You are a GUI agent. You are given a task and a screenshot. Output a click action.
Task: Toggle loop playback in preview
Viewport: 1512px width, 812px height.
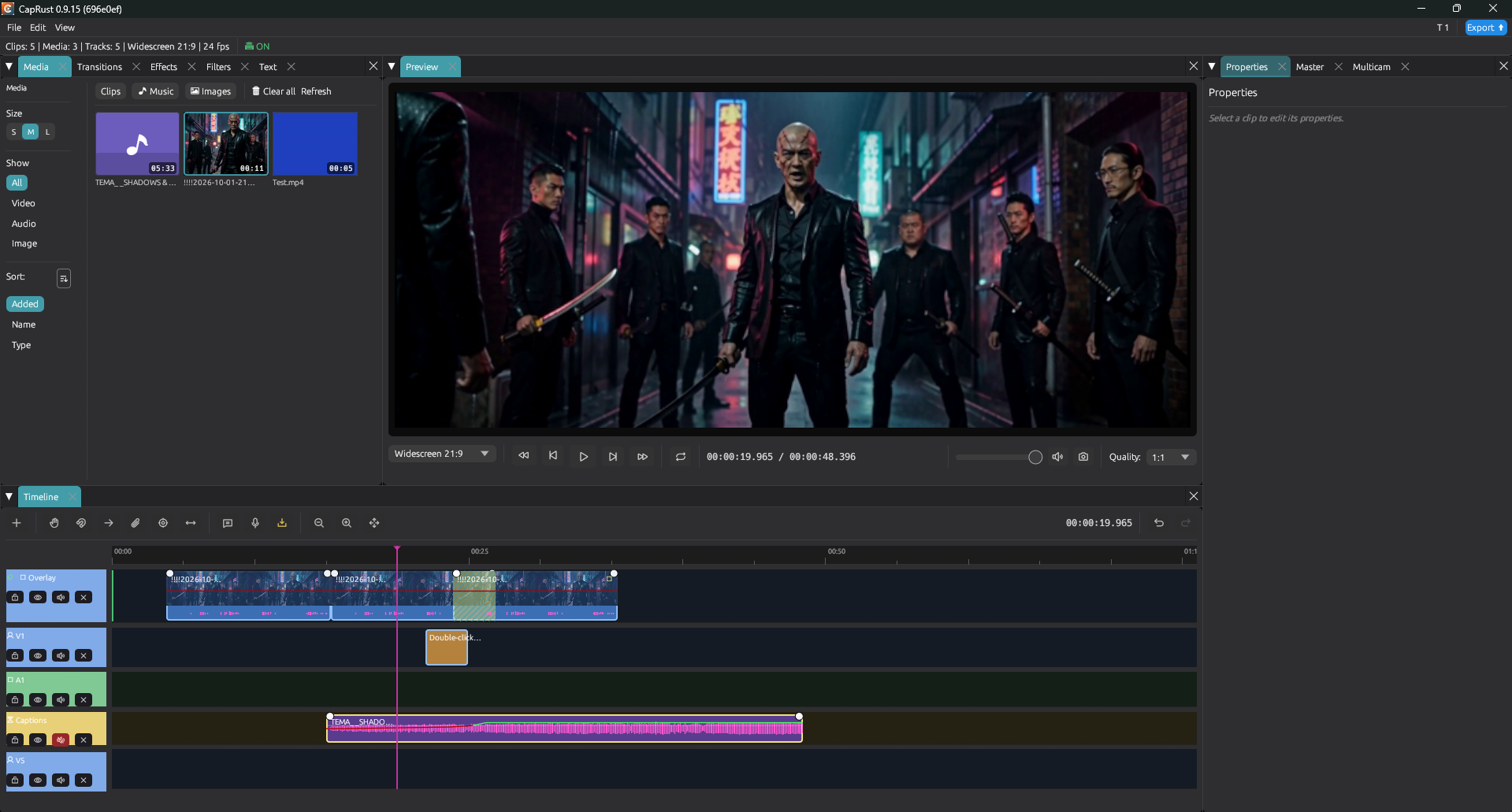[681, 457]
